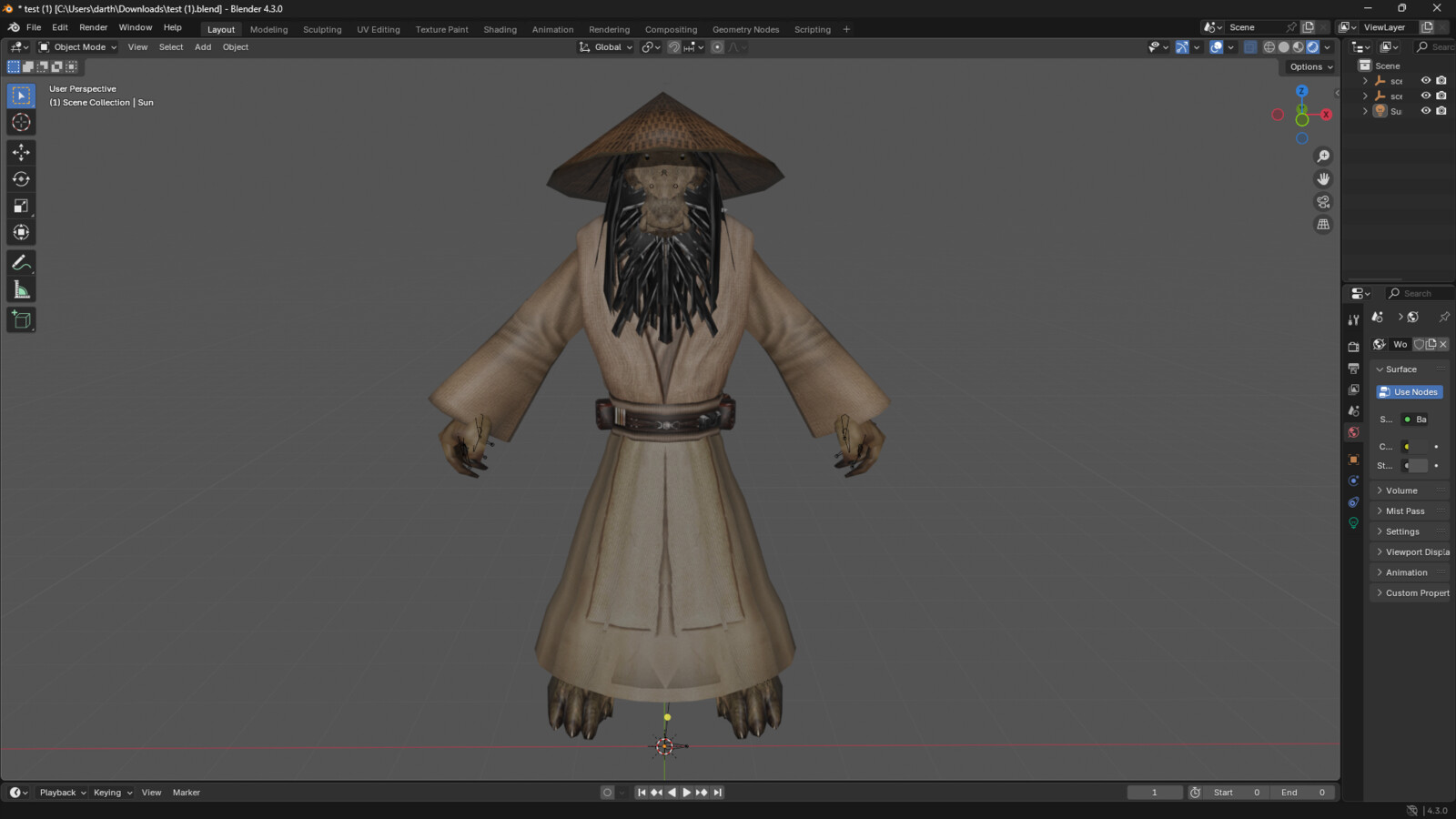The height and width of the screenshot is (819, 1456).
Task: Jump to the timeline start frame
Action: tap(641, 793)
